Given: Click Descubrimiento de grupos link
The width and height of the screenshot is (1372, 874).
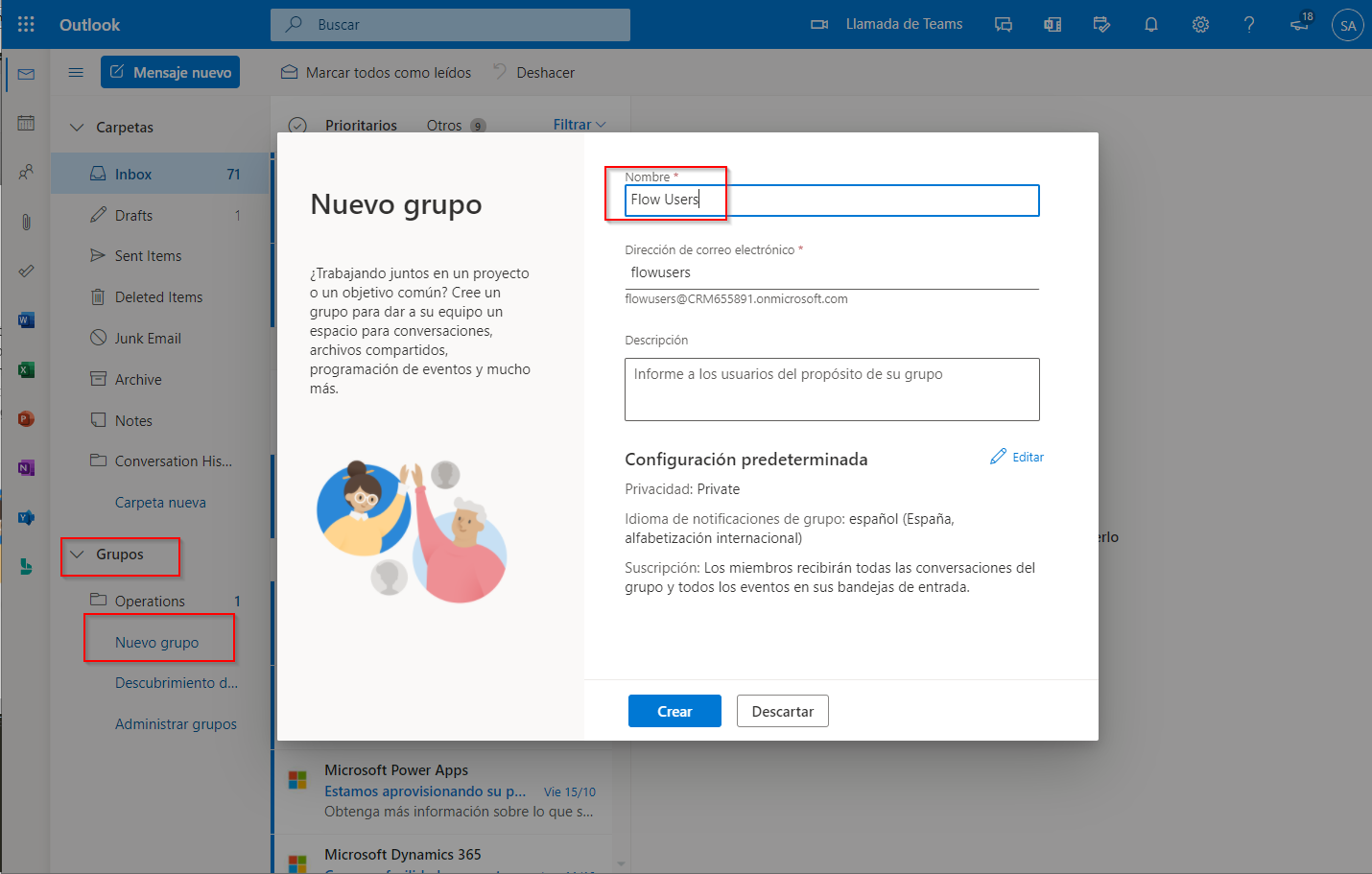Looking at the screenshot, I should point(177,682).
